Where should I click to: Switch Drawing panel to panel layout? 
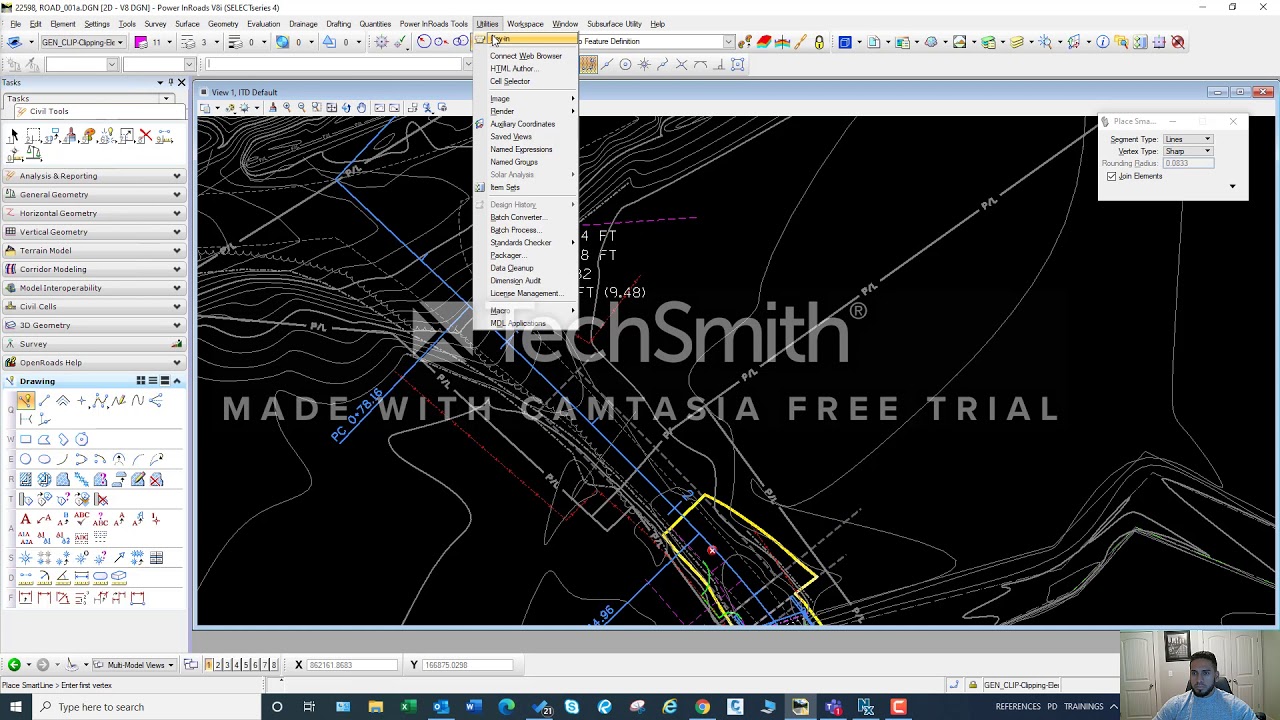tap(165, 381)
